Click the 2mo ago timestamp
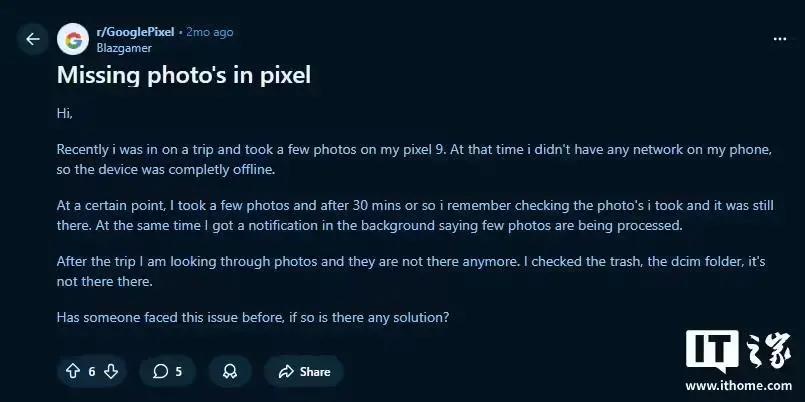The image size is (805, 402). coord(209,32)
